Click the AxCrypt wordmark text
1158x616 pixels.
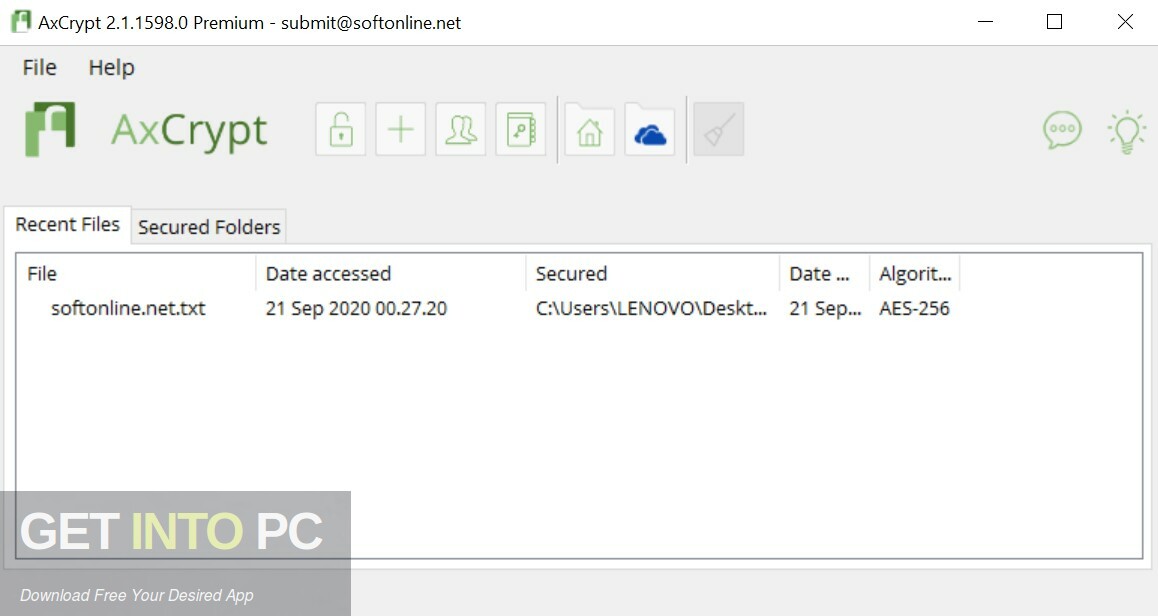pos(189,131)
